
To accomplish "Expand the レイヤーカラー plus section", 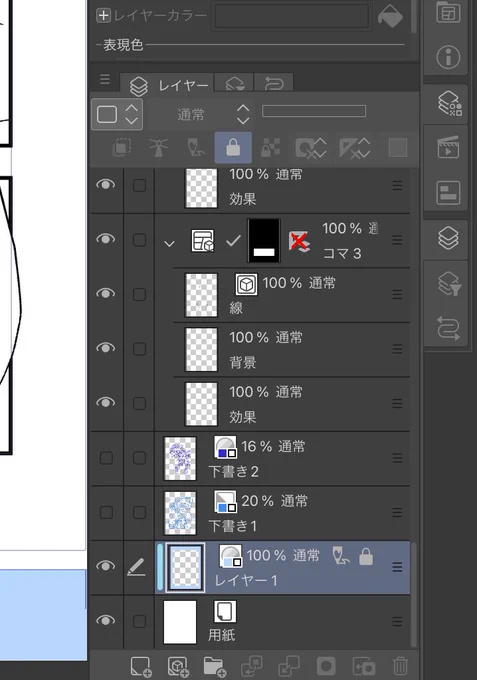I will (103, 16).
